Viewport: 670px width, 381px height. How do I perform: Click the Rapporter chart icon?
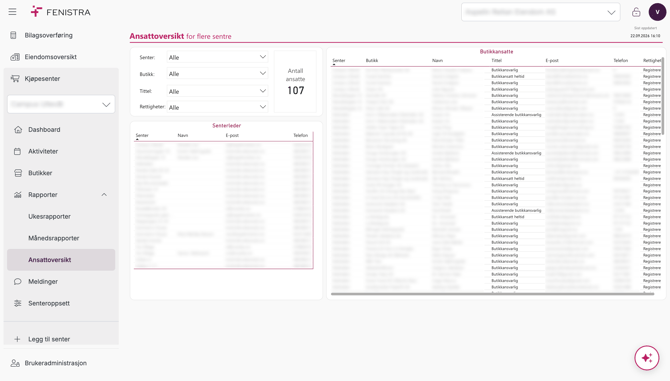(18, 195)
